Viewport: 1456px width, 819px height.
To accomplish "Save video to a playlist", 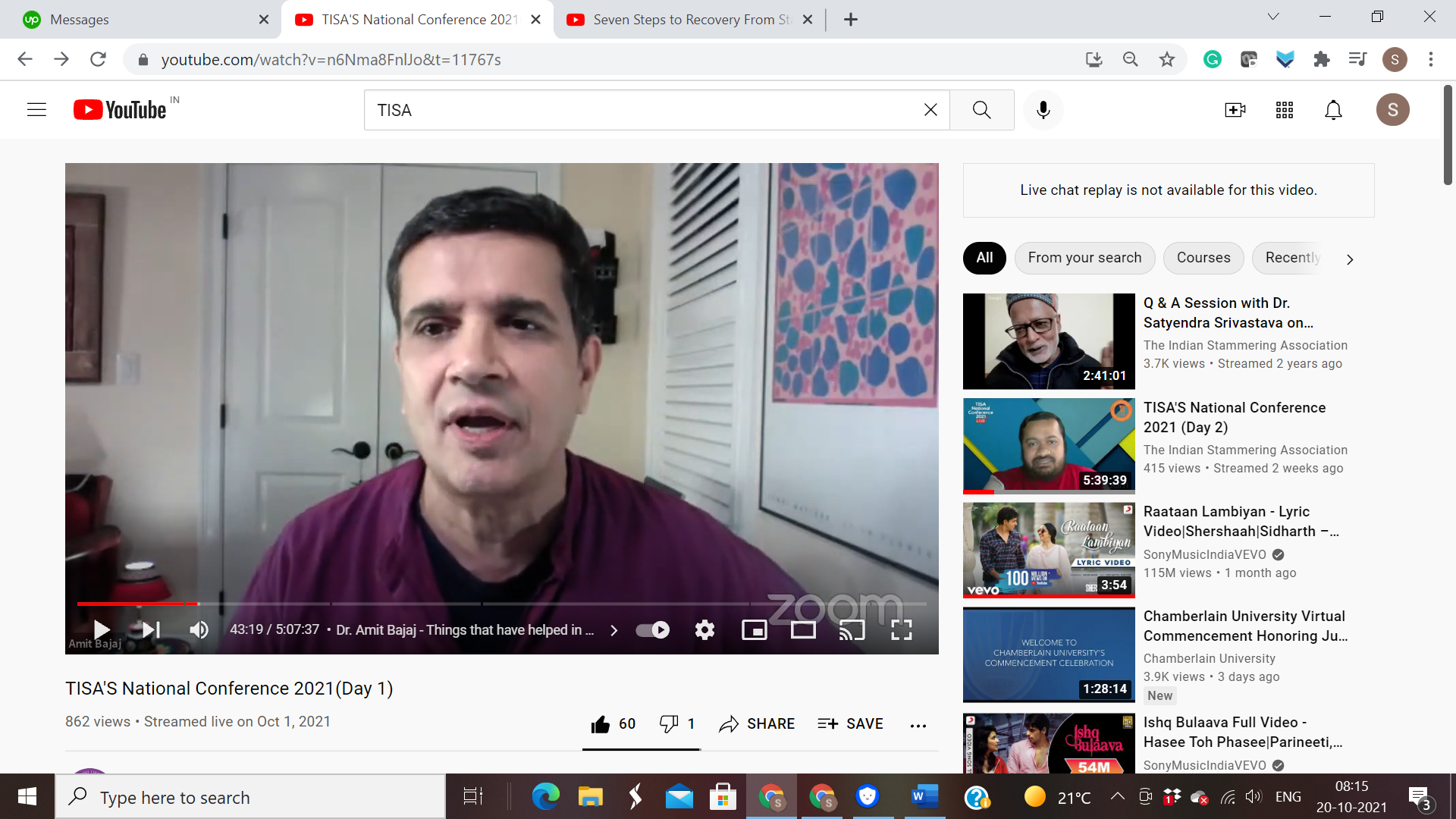I will pos(850,724).
